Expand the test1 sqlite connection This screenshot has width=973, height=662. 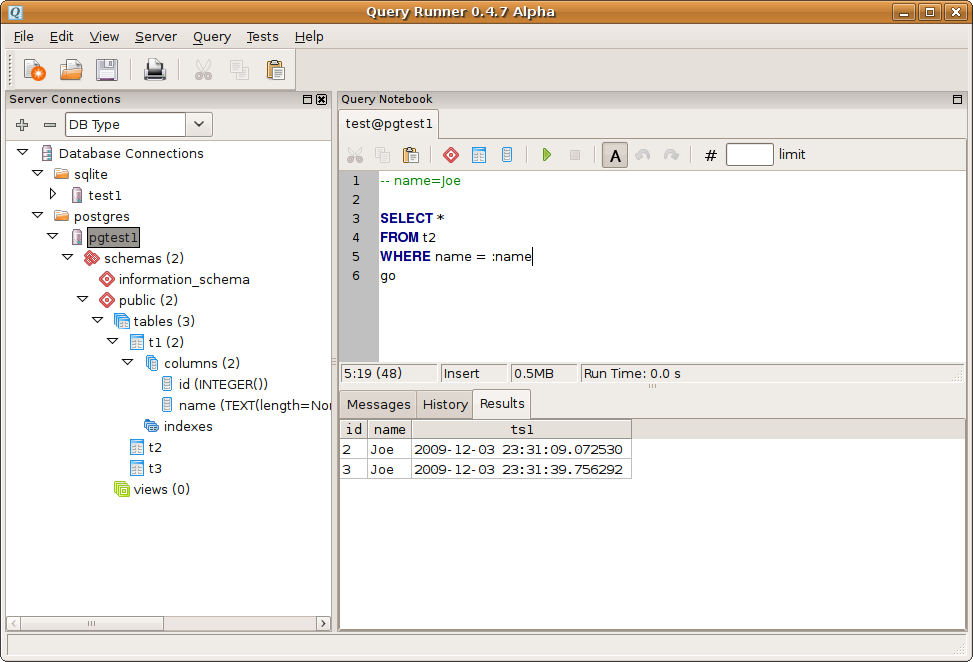[53, 194]
